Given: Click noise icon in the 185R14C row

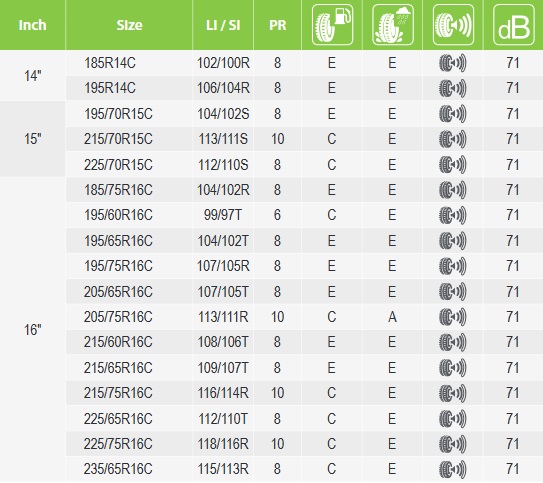Looking at the screenshot, I should [x=453, y=63].
